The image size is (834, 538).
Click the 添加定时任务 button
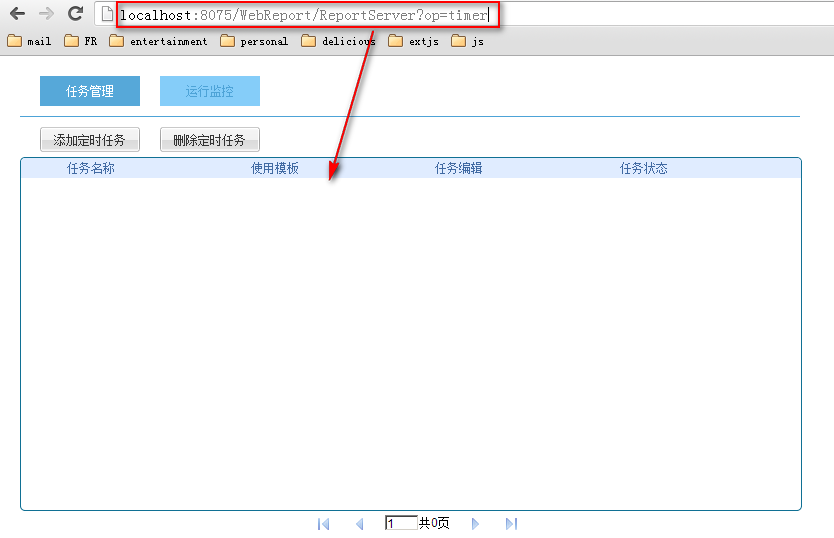pyautogui.click(x=90, y=139)
